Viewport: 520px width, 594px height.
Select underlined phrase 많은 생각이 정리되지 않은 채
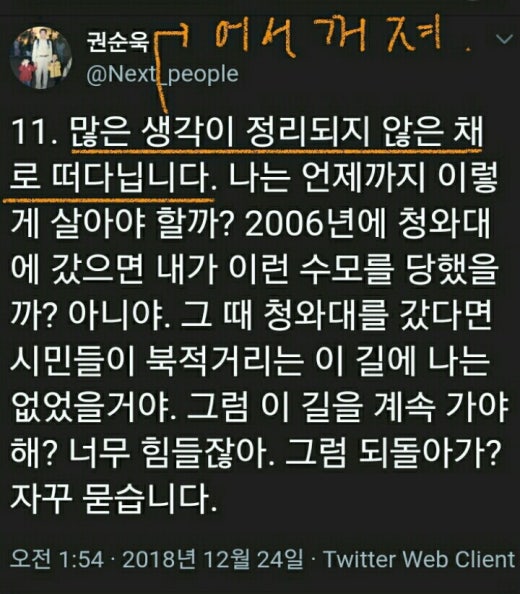tap(277, 133)
